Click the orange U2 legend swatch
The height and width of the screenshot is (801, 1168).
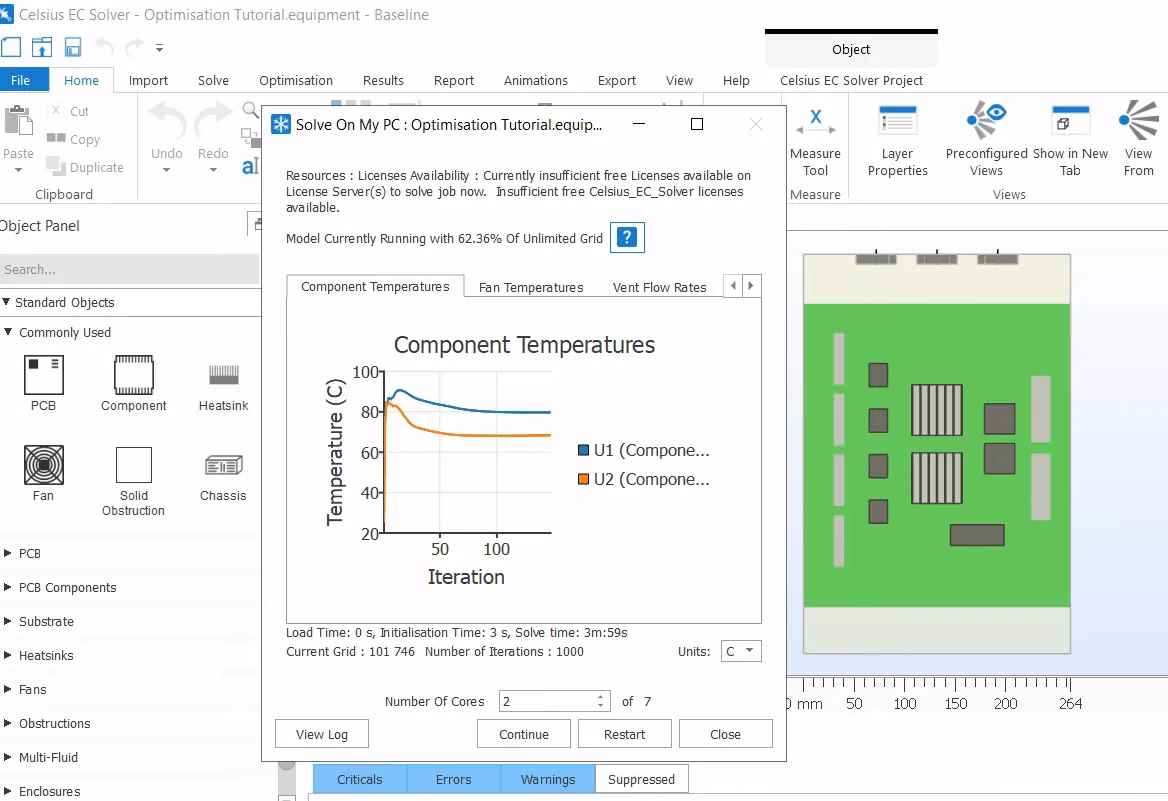click(583, 479)
